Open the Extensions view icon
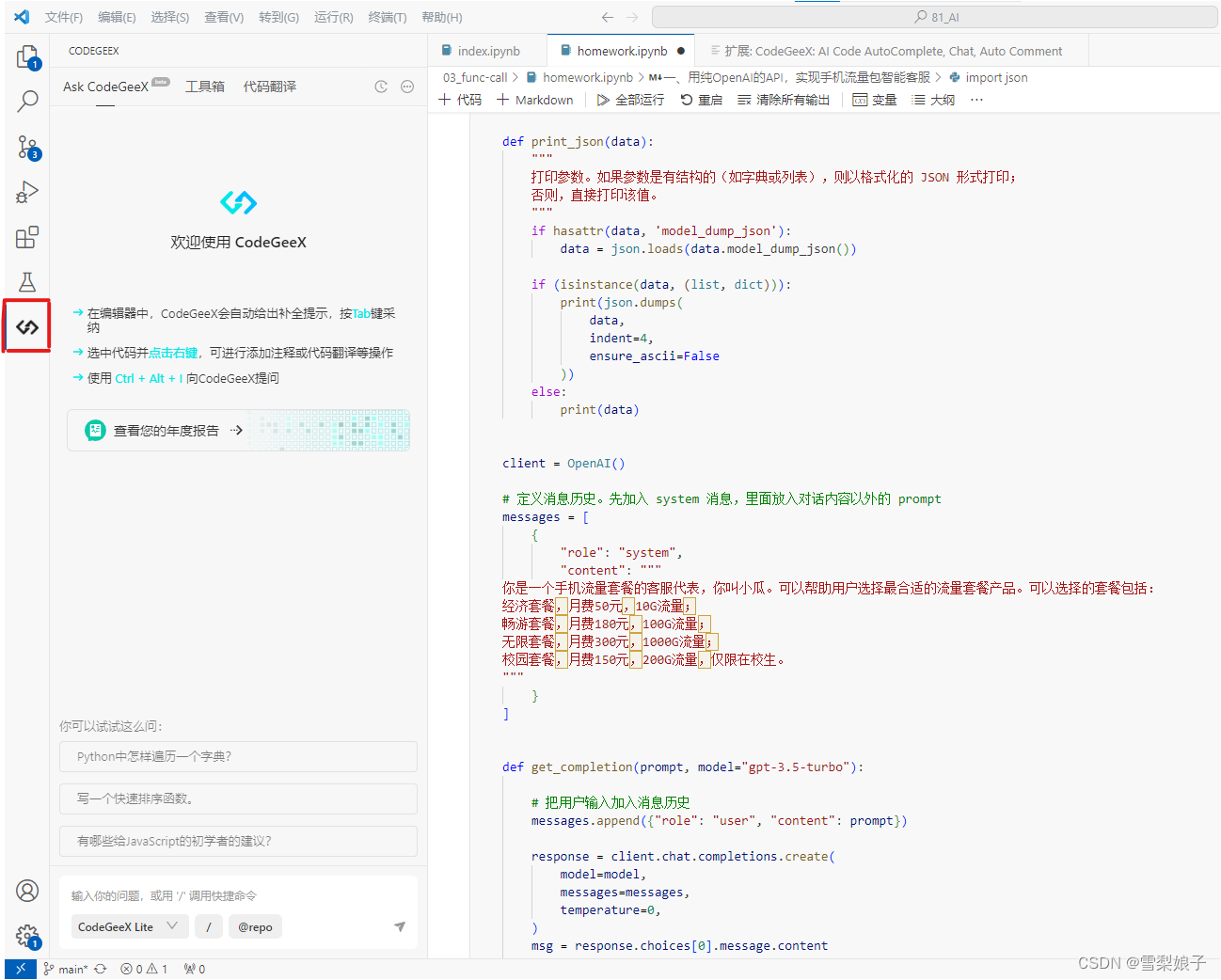1221x980 pixels. click(x=27, y=237)
